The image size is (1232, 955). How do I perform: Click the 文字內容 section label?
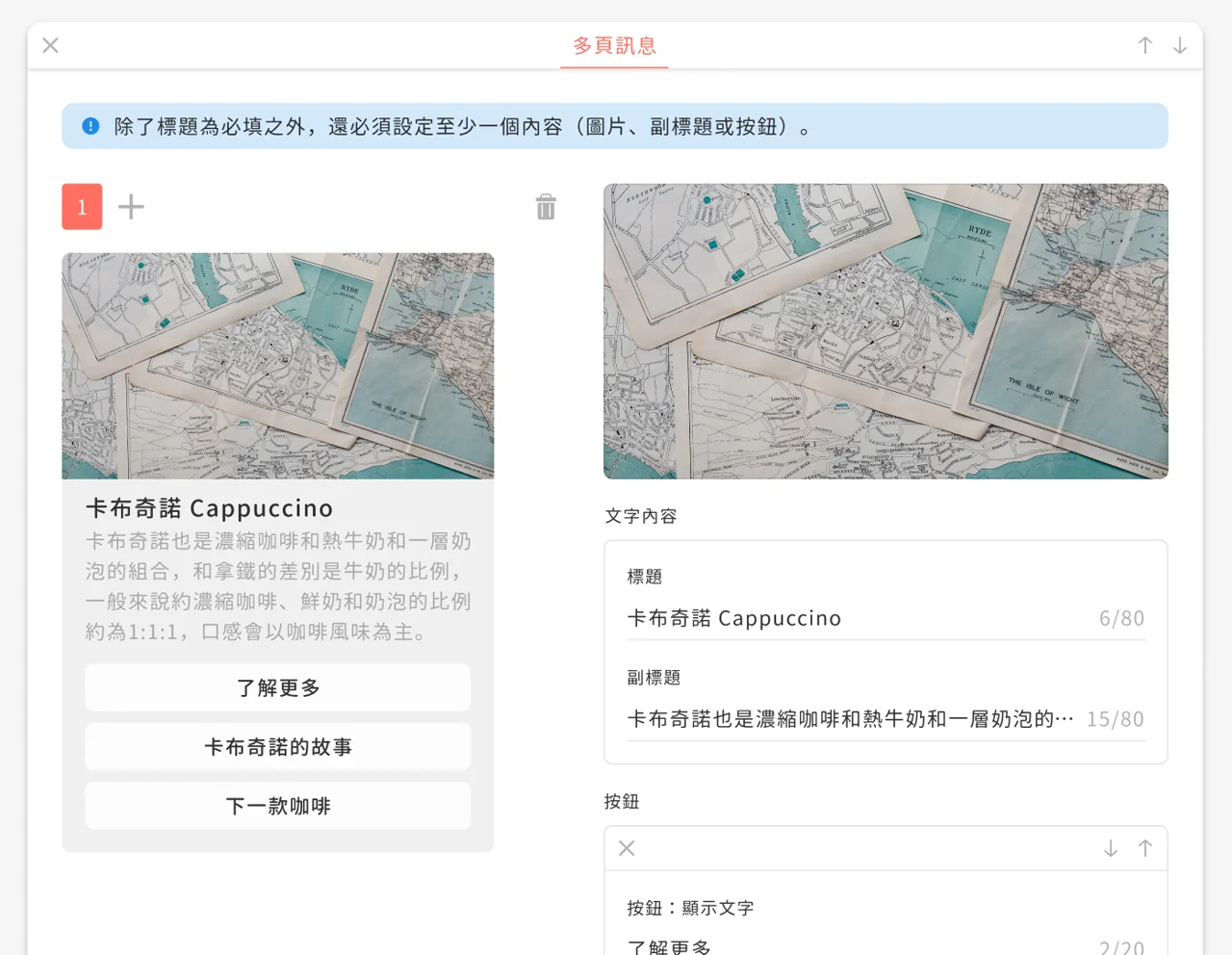click(641, 516)
